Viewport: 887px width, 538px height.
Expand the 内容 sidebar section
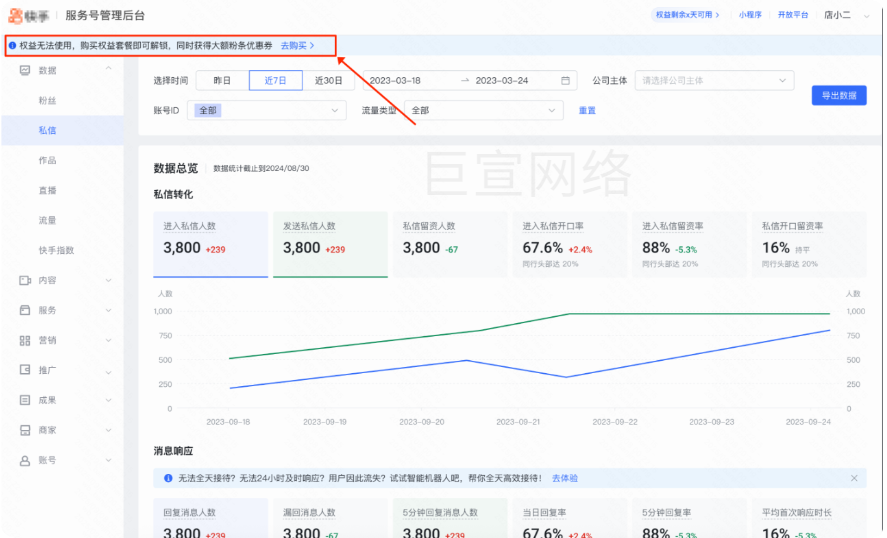[x=109, y=280]
